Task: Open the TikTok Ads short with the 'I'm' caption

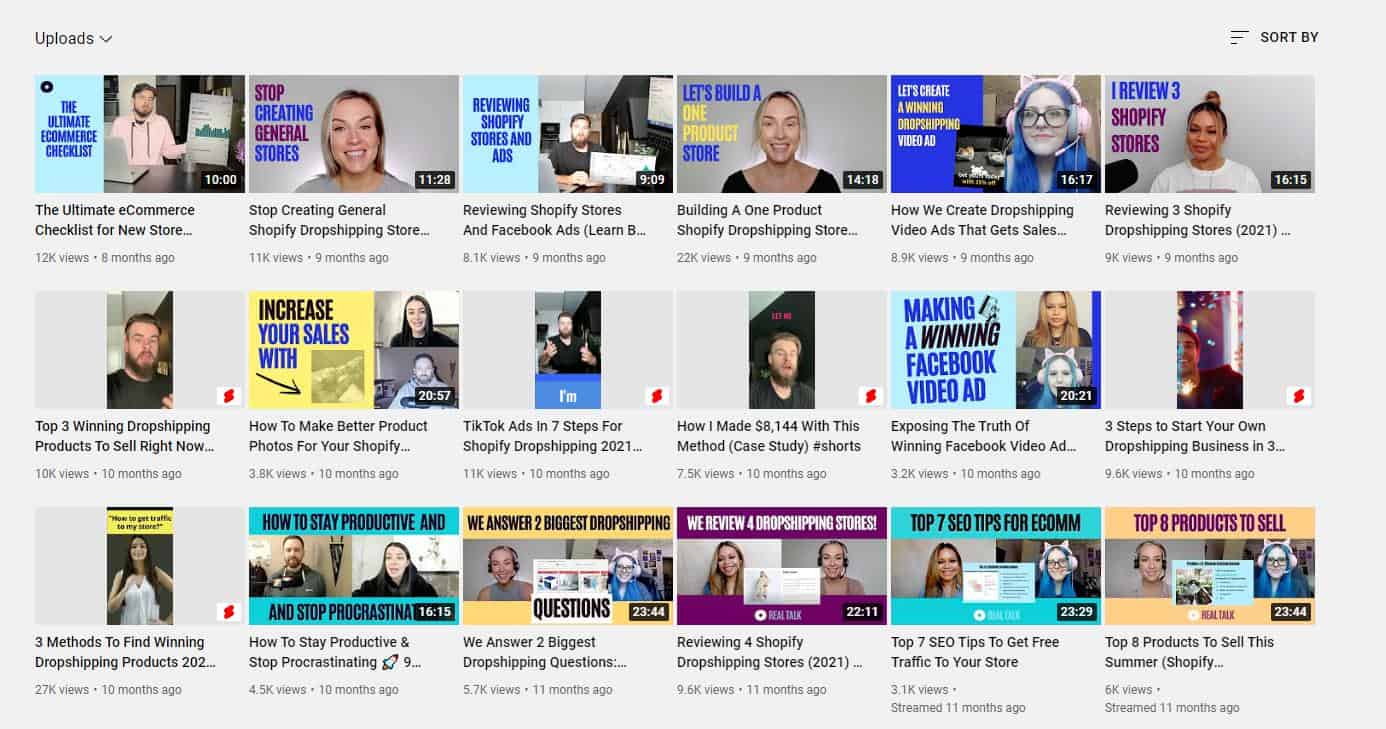Action: click(x=568, y=350)
